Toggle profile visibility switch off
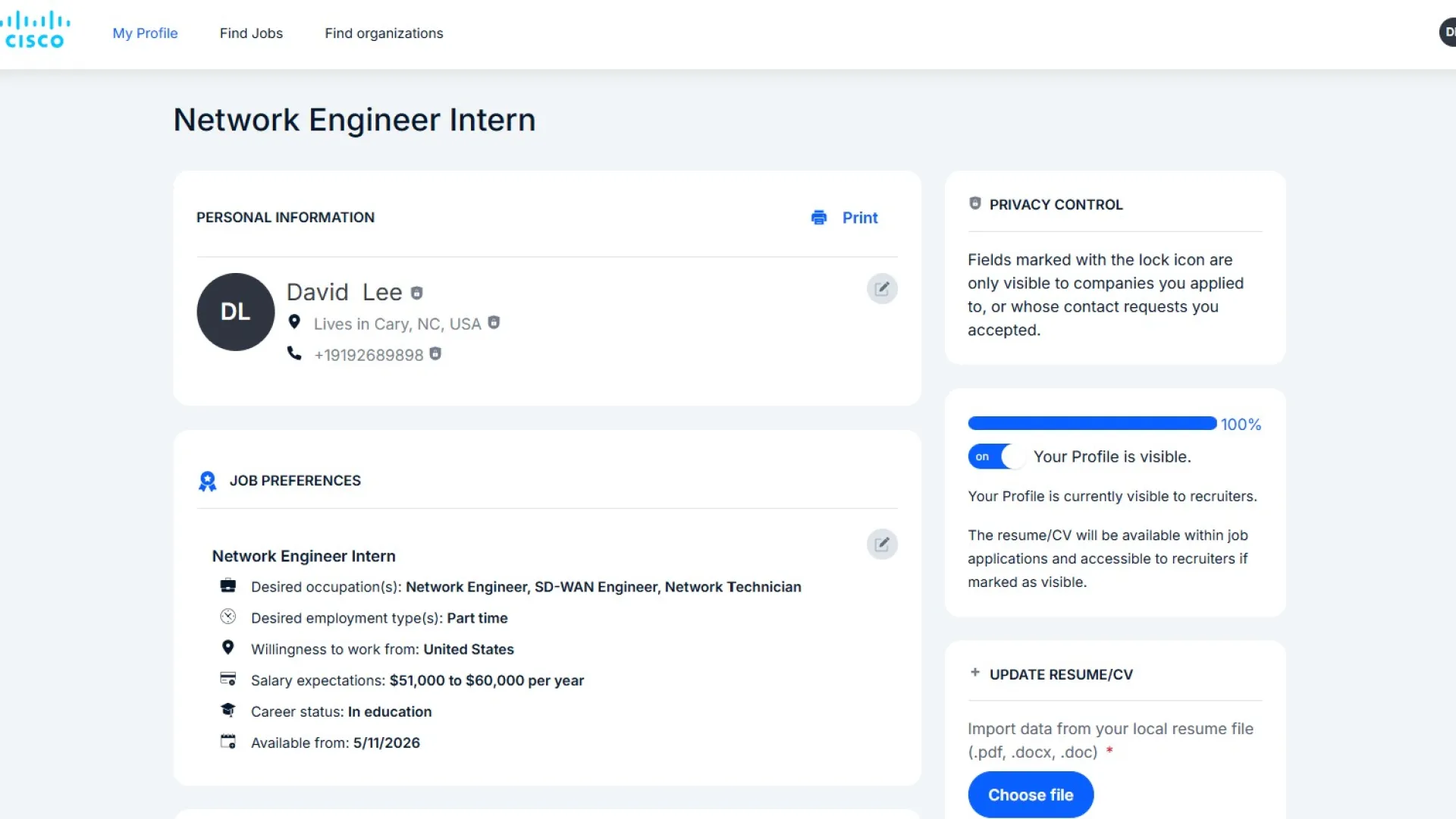 click(996, 457)
